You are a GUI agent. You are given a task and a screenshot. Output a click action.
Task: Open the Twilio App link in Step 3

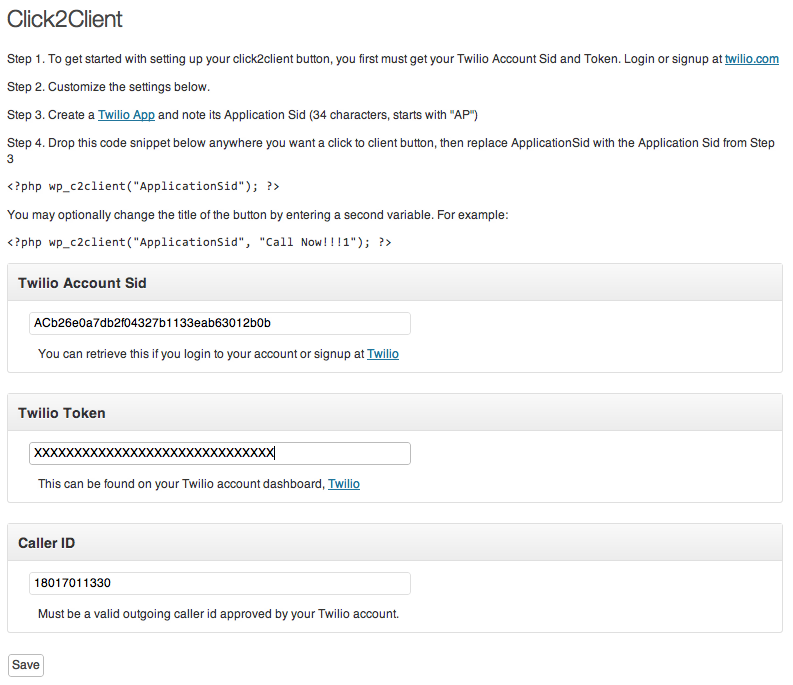126,115
